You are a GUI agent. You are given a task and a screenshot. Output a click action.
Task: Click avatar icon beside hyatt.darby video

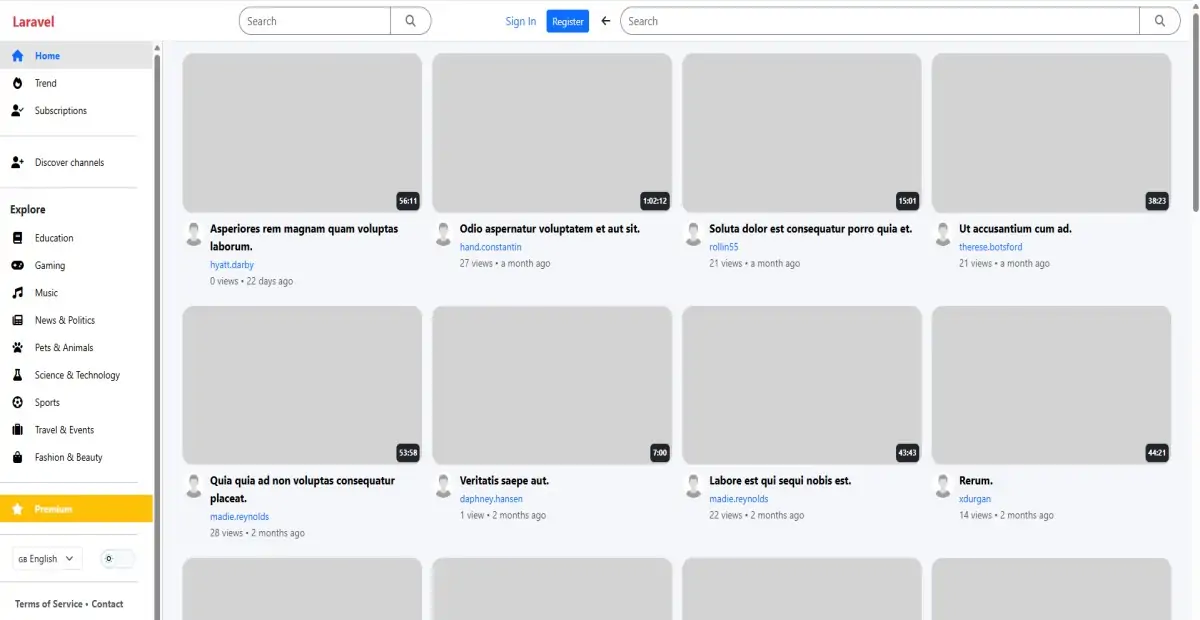point(194,234)
